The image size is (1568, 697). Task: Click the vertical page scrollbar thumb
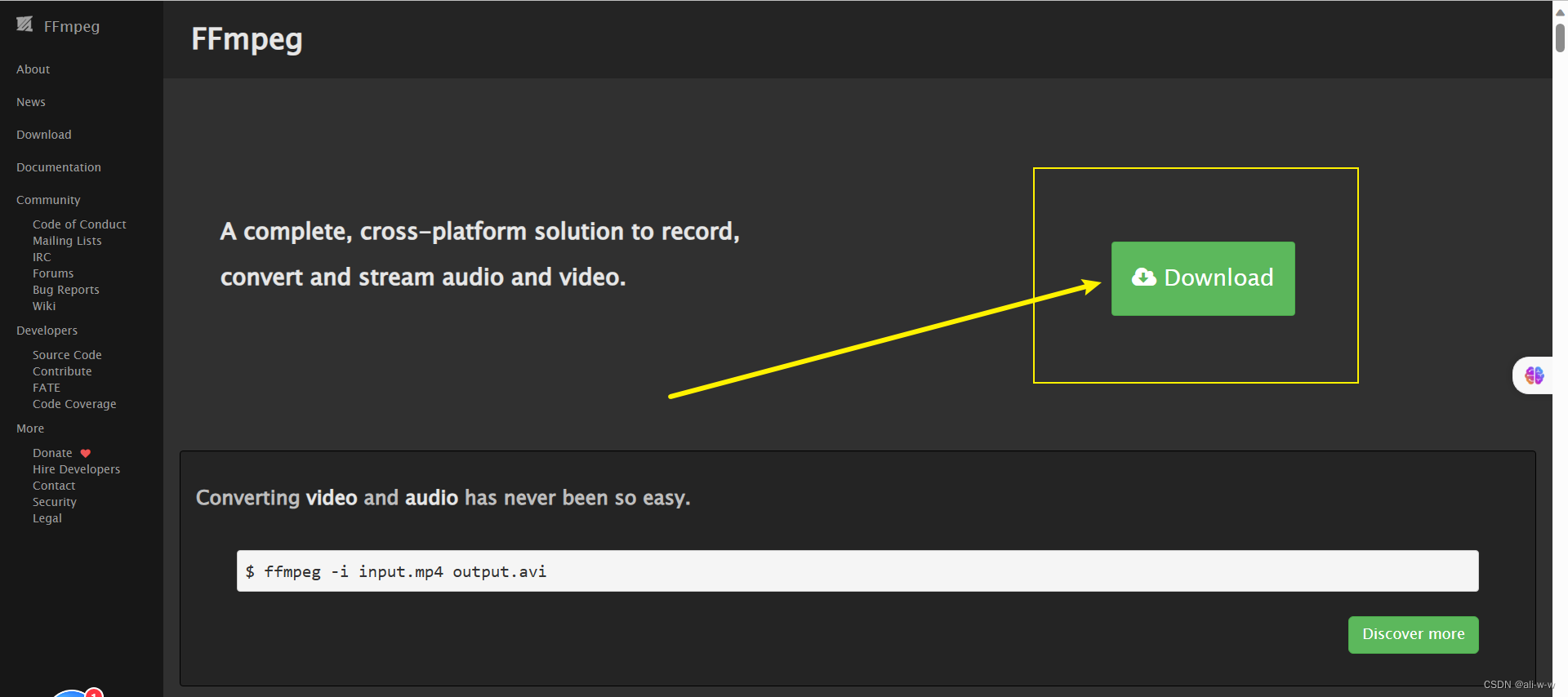[1560, 37]
